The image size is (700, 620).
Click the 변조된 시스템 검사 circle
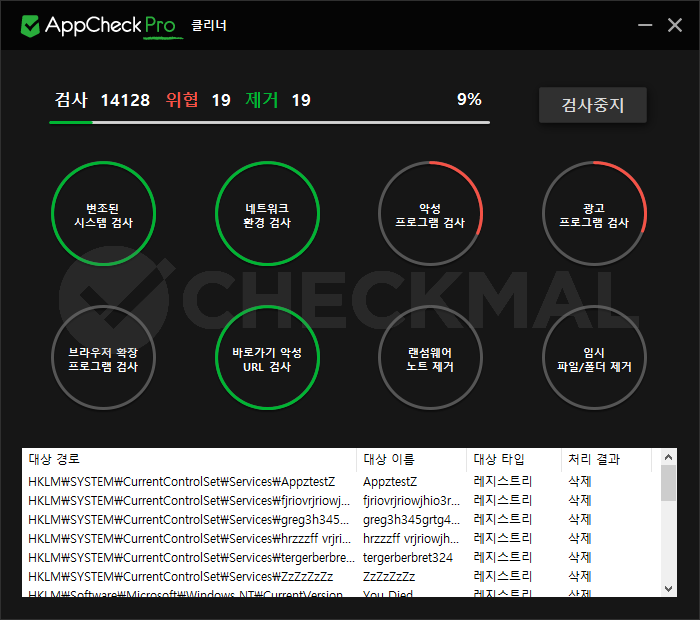(102, 215)
